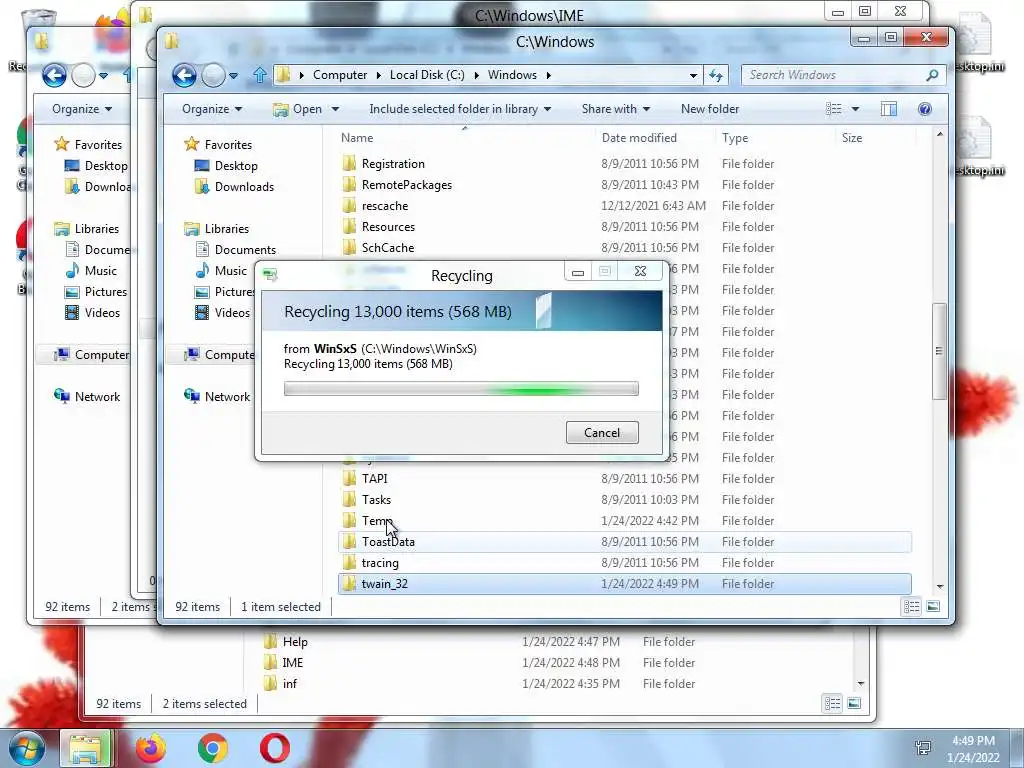
Task: Select the Help folder in bottom window
Action: click(295, 642)
